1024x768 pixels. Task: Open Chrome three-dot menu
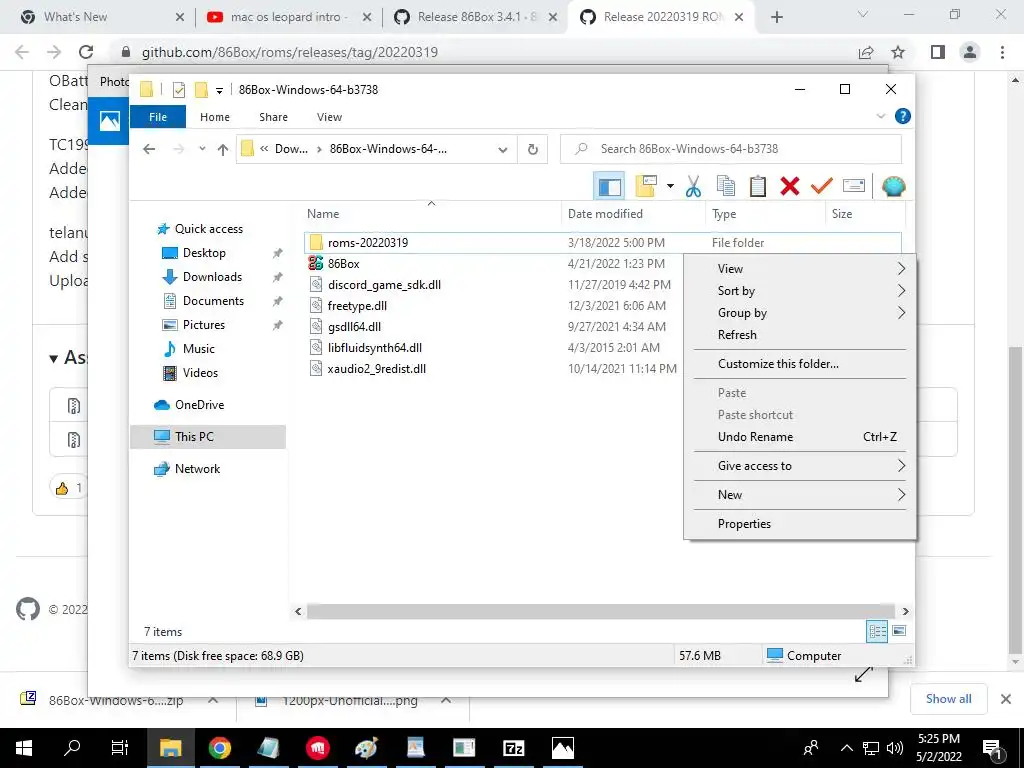(1002, 52)
